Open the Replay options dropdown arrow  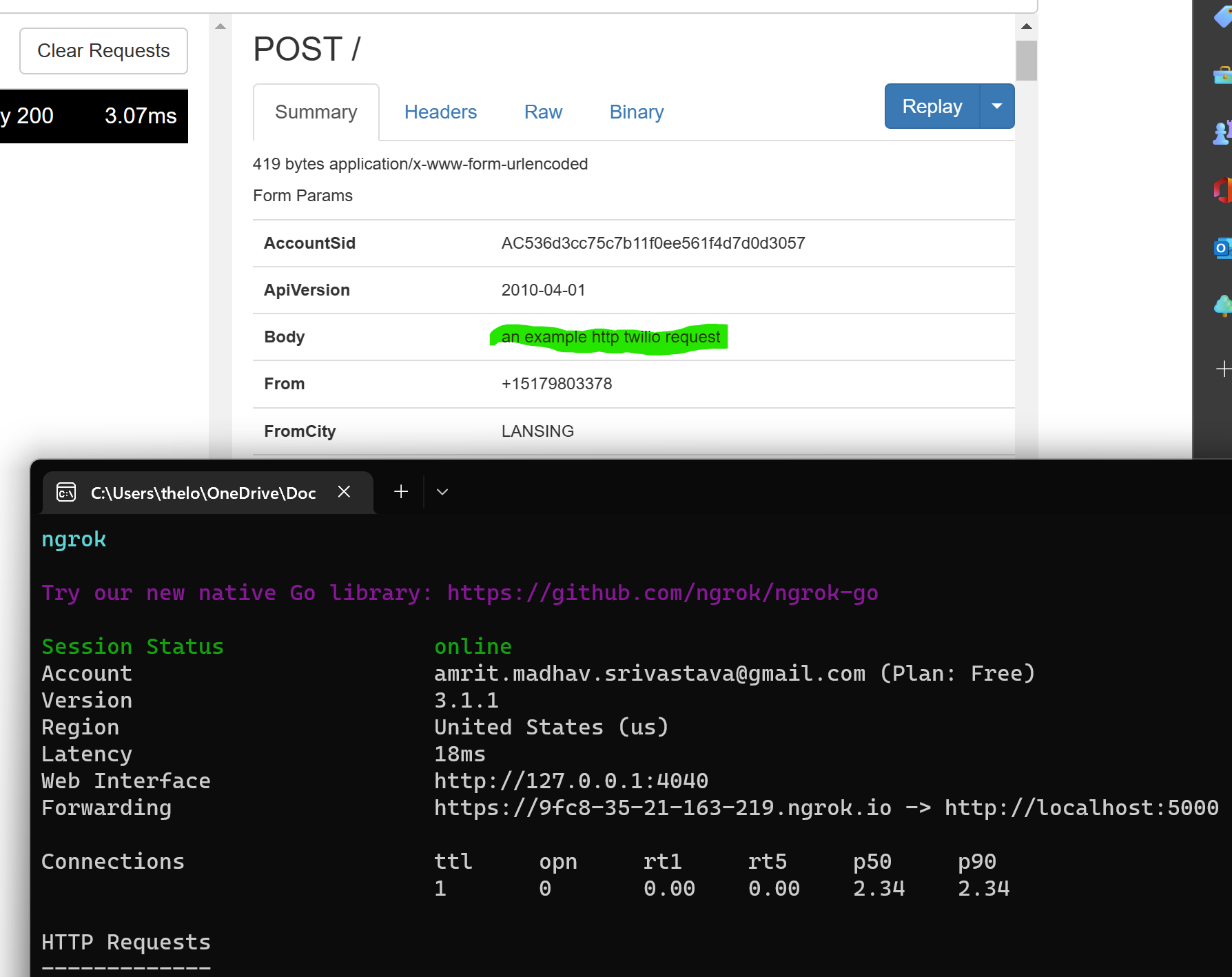[997, 106]
